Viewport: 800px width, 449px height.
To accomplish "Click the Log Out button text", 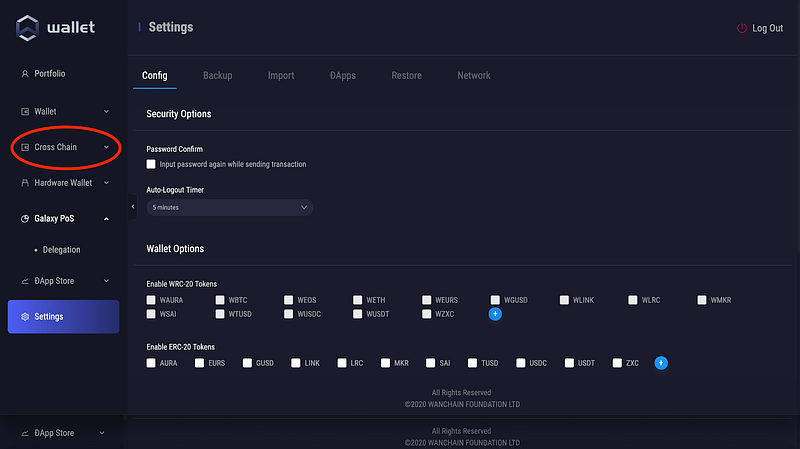I will pos(767,29).
